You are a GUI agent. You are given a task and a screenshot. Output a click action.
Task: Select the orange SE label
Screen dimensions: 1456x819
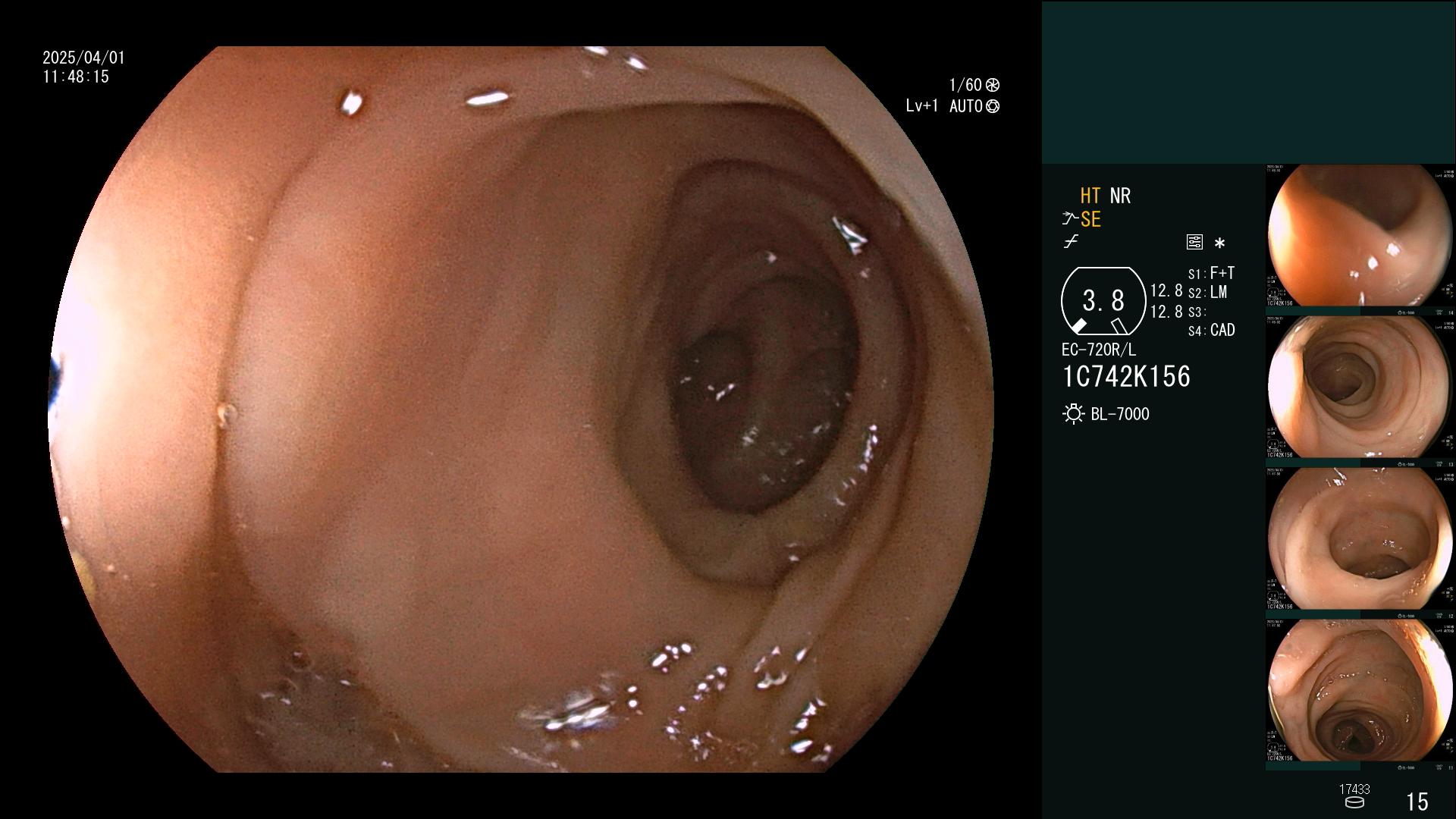coord(1090,219)
